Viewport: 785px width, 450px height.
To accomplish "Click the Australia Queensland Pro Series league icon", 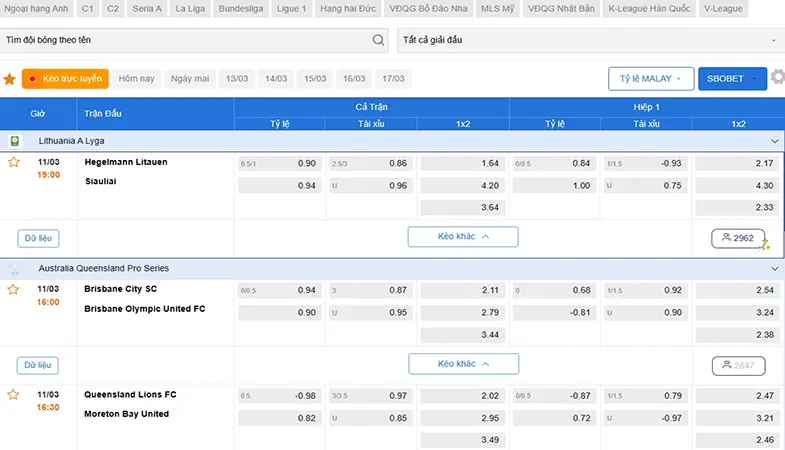I will click(x=15, y=269).
